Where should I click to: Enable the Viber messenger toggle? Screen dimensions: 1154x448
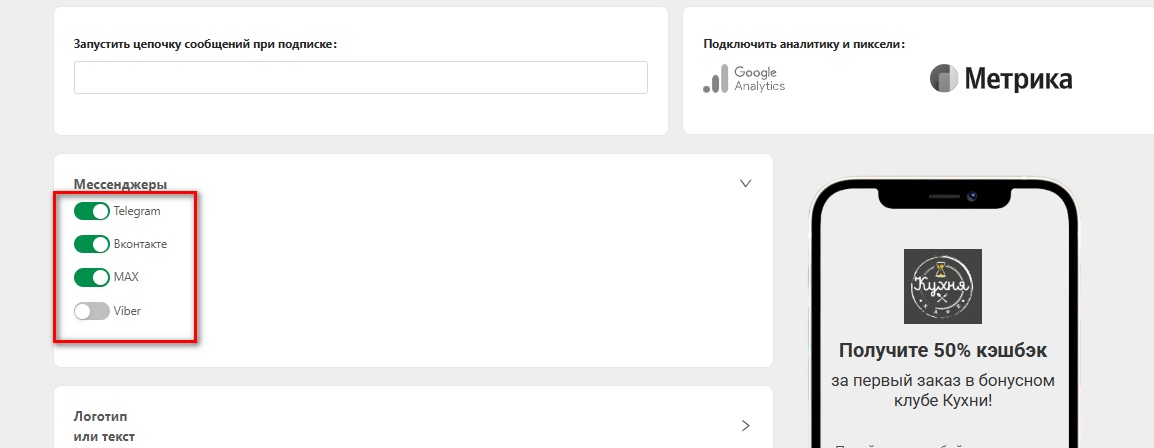pos(91,311)
